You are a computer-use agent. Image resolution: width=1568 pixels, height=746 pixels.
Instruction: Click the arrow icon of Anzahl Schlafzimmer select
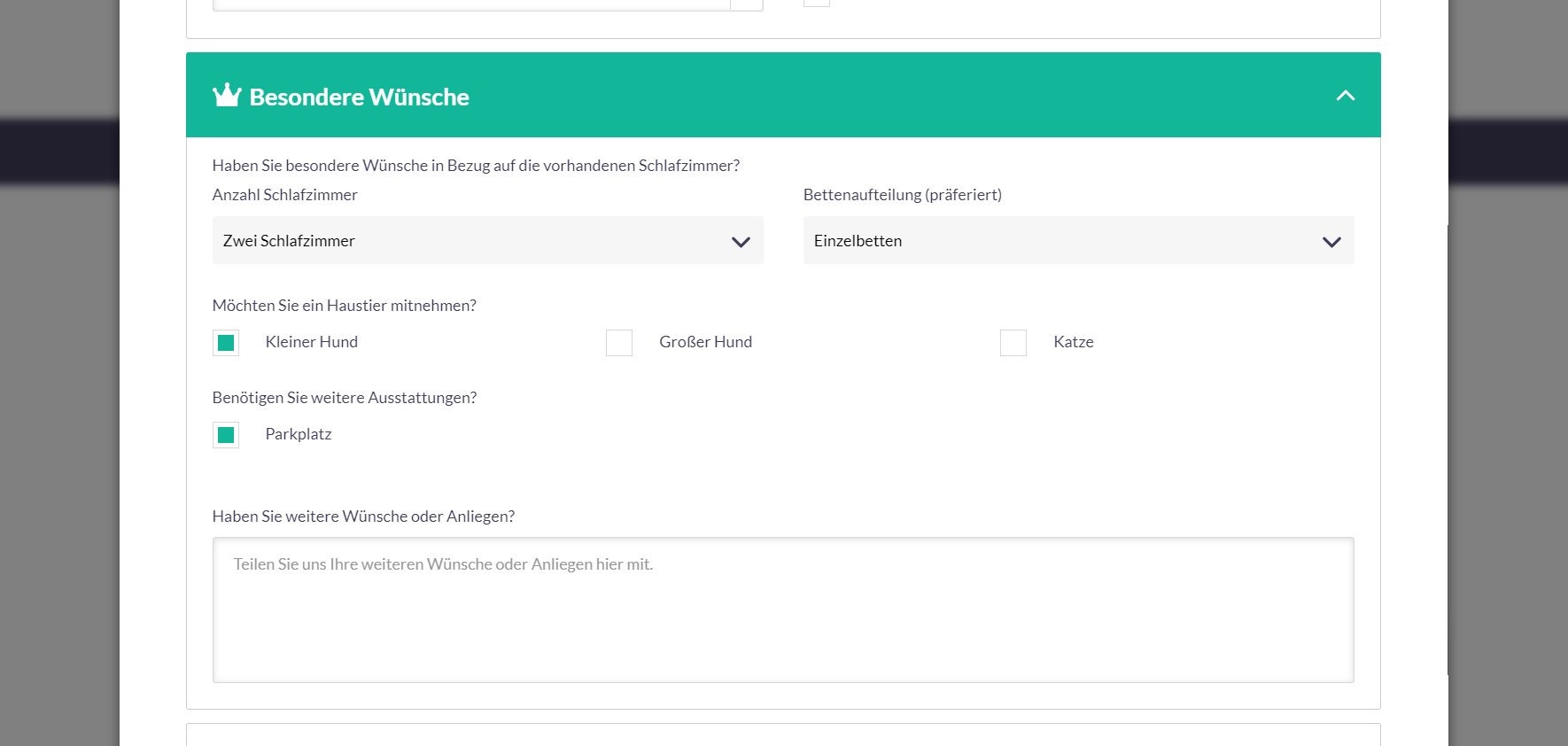coord(741,242)
